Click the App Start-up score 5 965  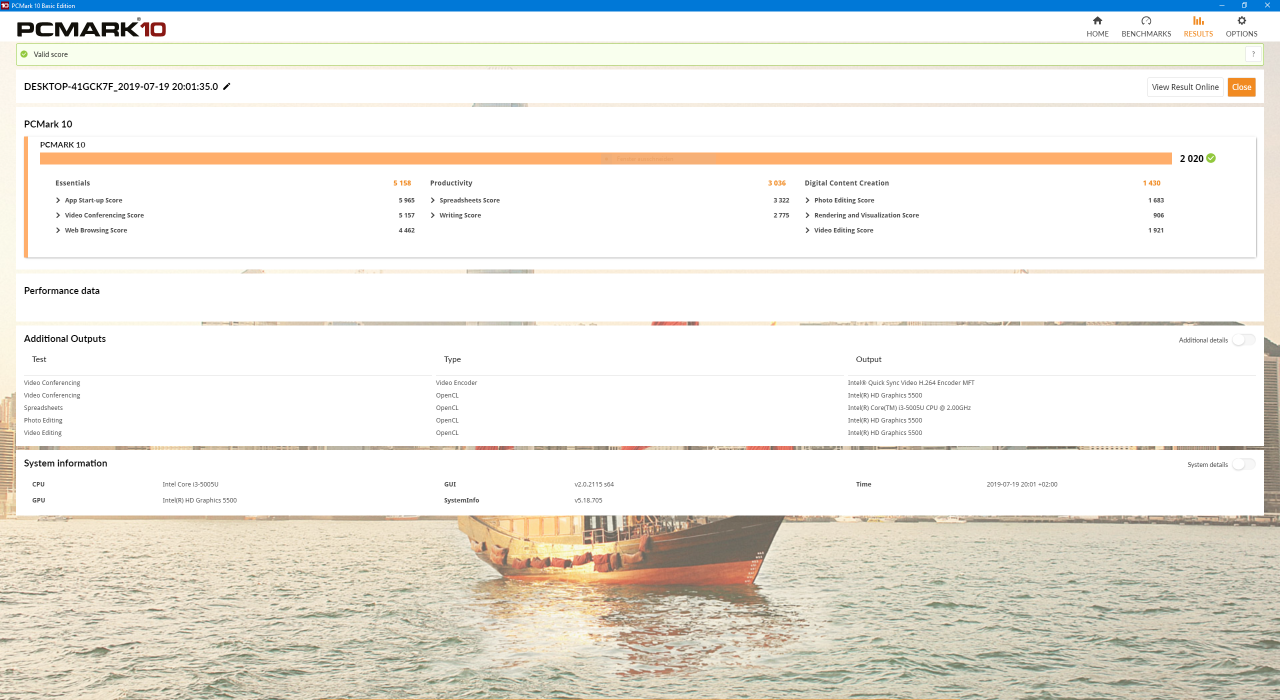click(406, 200)
